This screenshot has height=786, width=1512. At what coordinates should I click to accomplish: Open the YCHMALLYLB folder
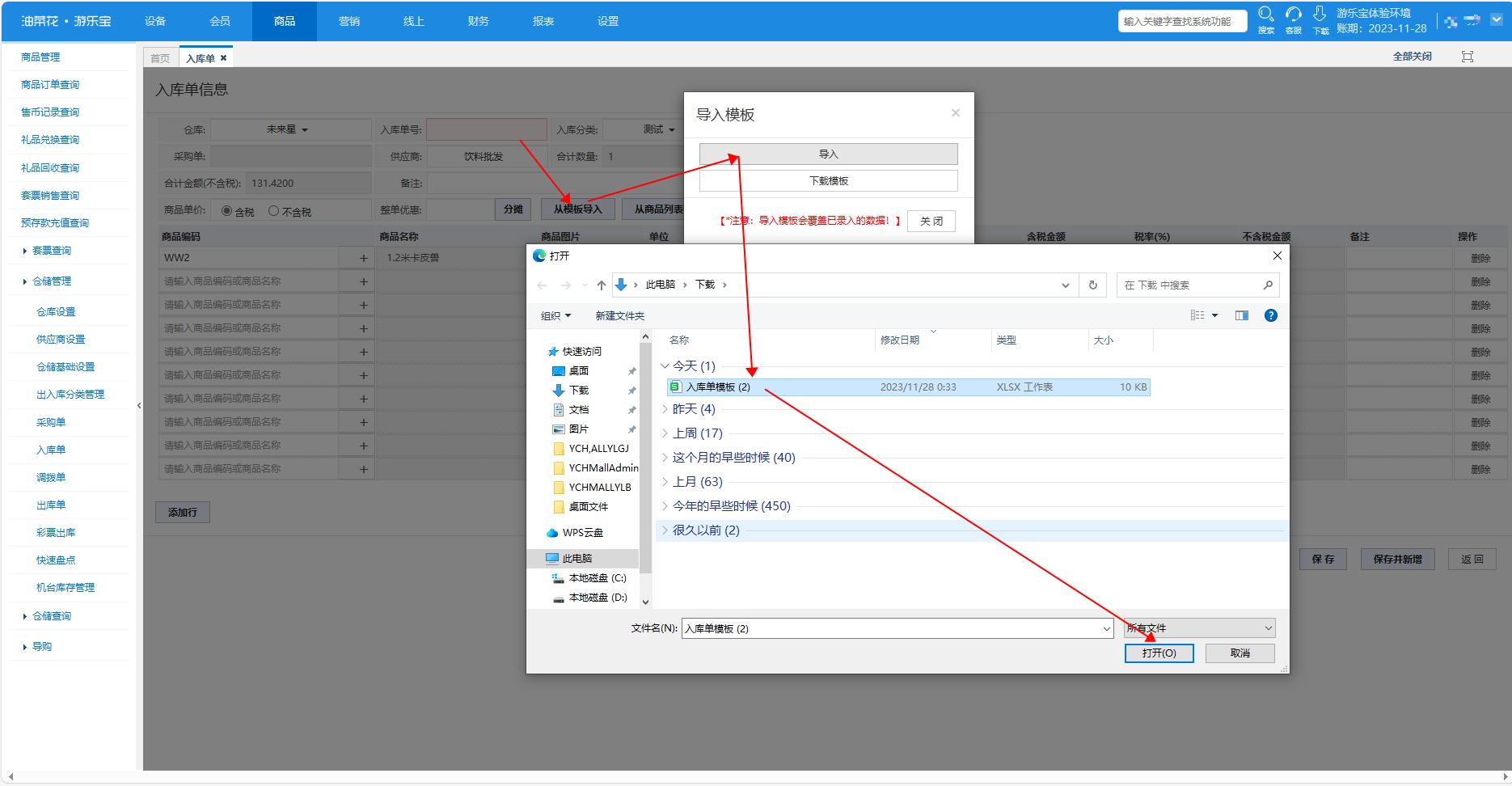tap(599, 487)
